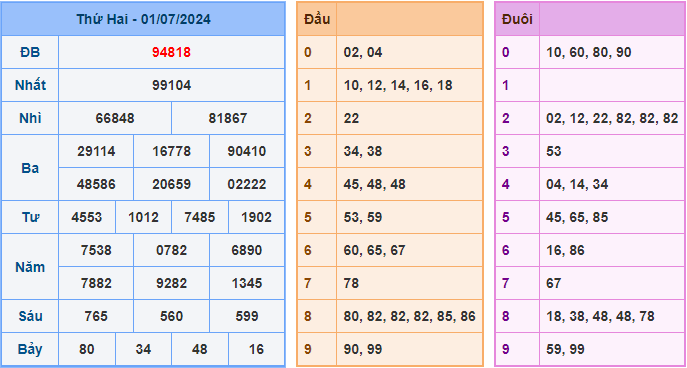Select Sáu prize number 599
The width and height of the screenshot is (687, 368).
pyautogui.click(x=247, y=316)
